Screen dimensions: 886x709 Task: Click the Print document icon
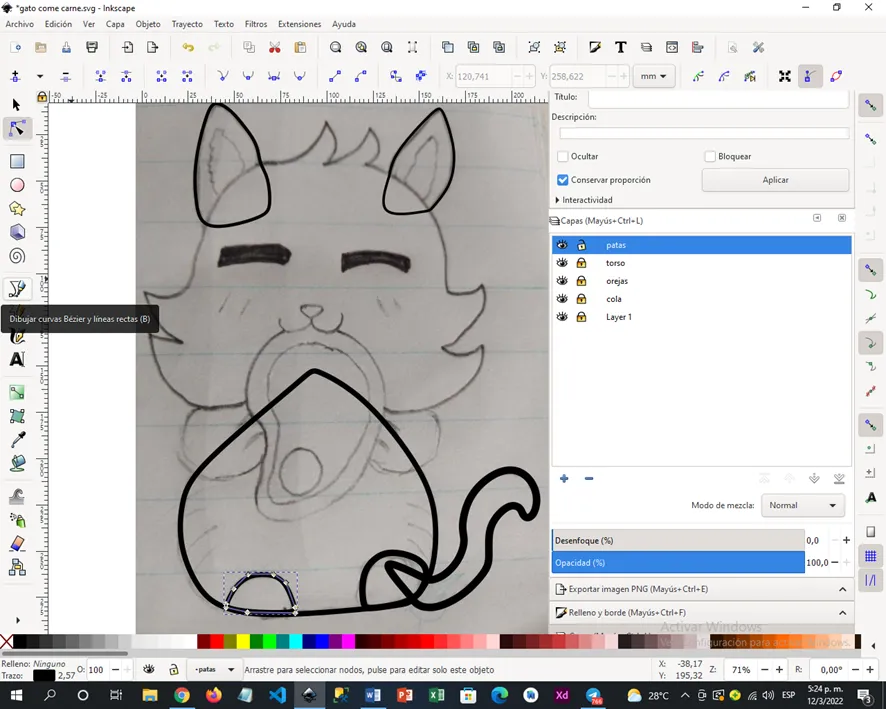(x=92, y=47)
